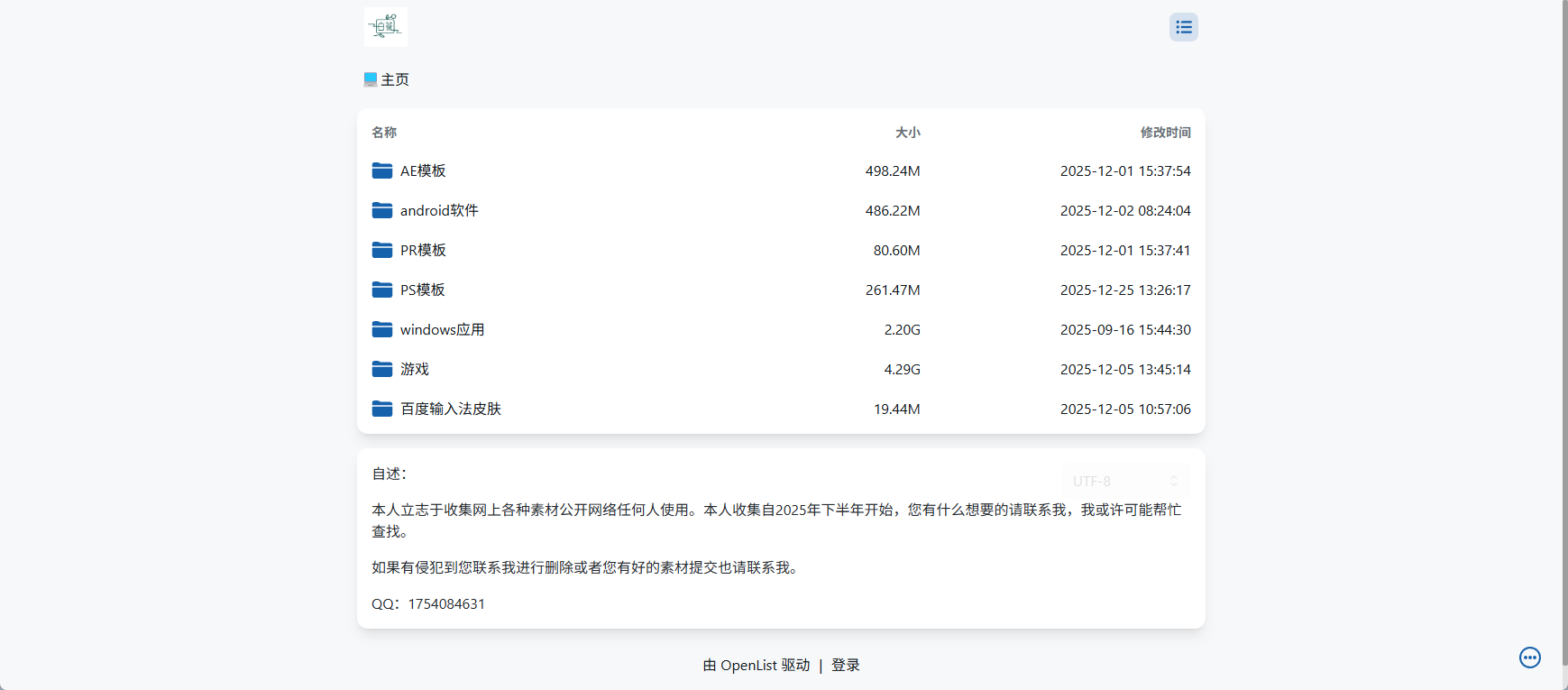Click date 2025-12-01 15:37:41
This screenshot has width=1568, height=690.
(1125, 250)
